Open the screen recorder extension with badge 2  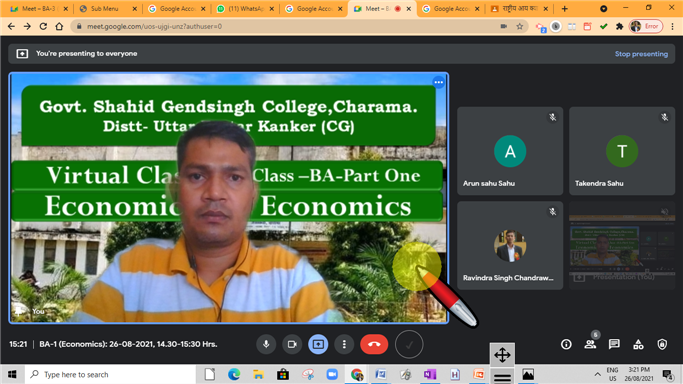(x=541, y=27)
